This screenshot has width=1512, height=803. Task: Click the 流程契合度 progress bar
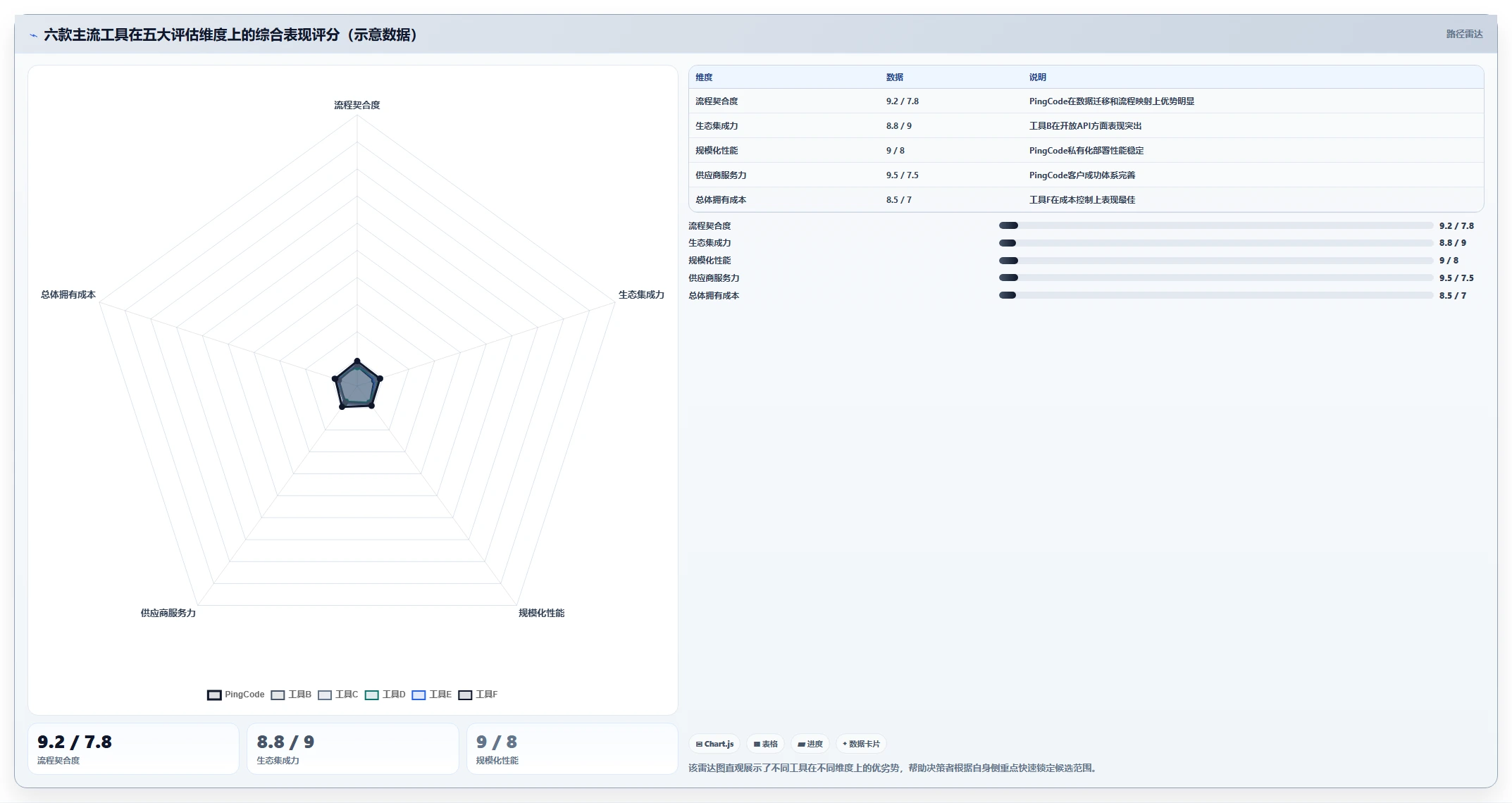tap(1216, 225)
